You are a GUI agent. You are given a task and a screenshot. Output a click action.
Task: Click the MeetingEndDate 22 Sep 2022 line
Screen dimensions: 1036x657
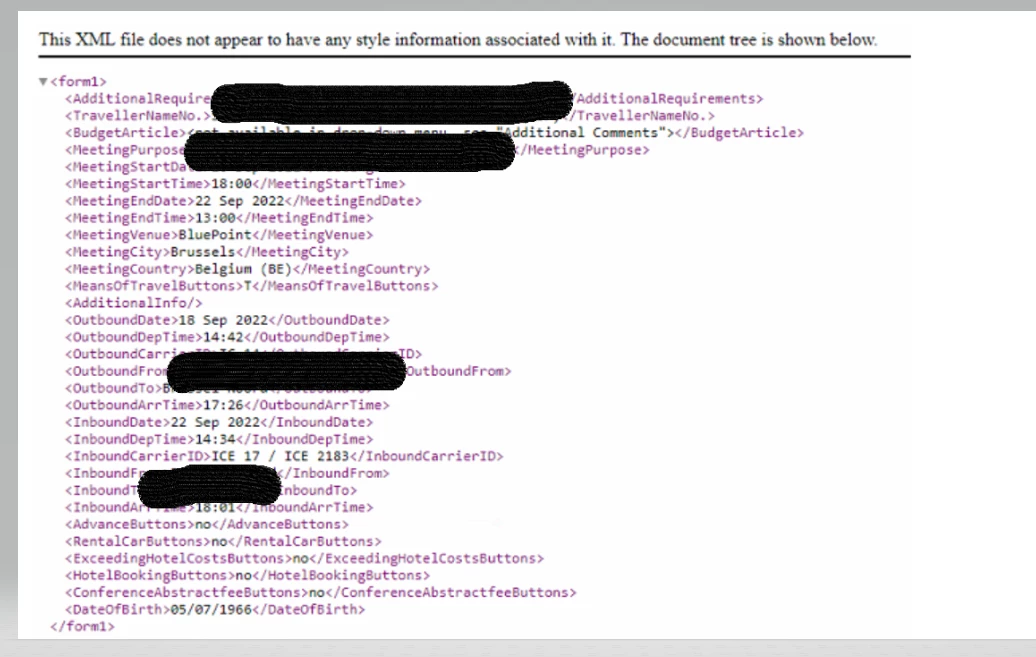tap(243, 201)
